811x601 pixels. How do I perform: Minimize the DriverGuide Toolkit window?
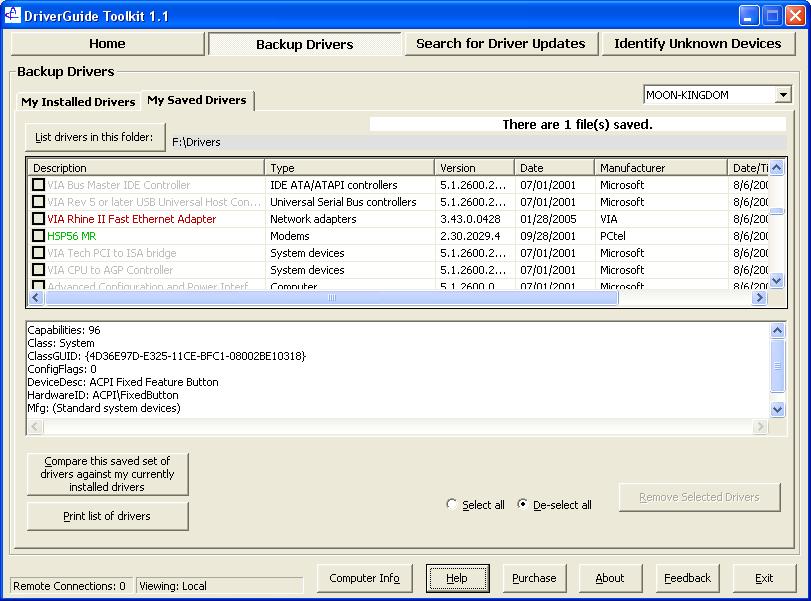748,16
